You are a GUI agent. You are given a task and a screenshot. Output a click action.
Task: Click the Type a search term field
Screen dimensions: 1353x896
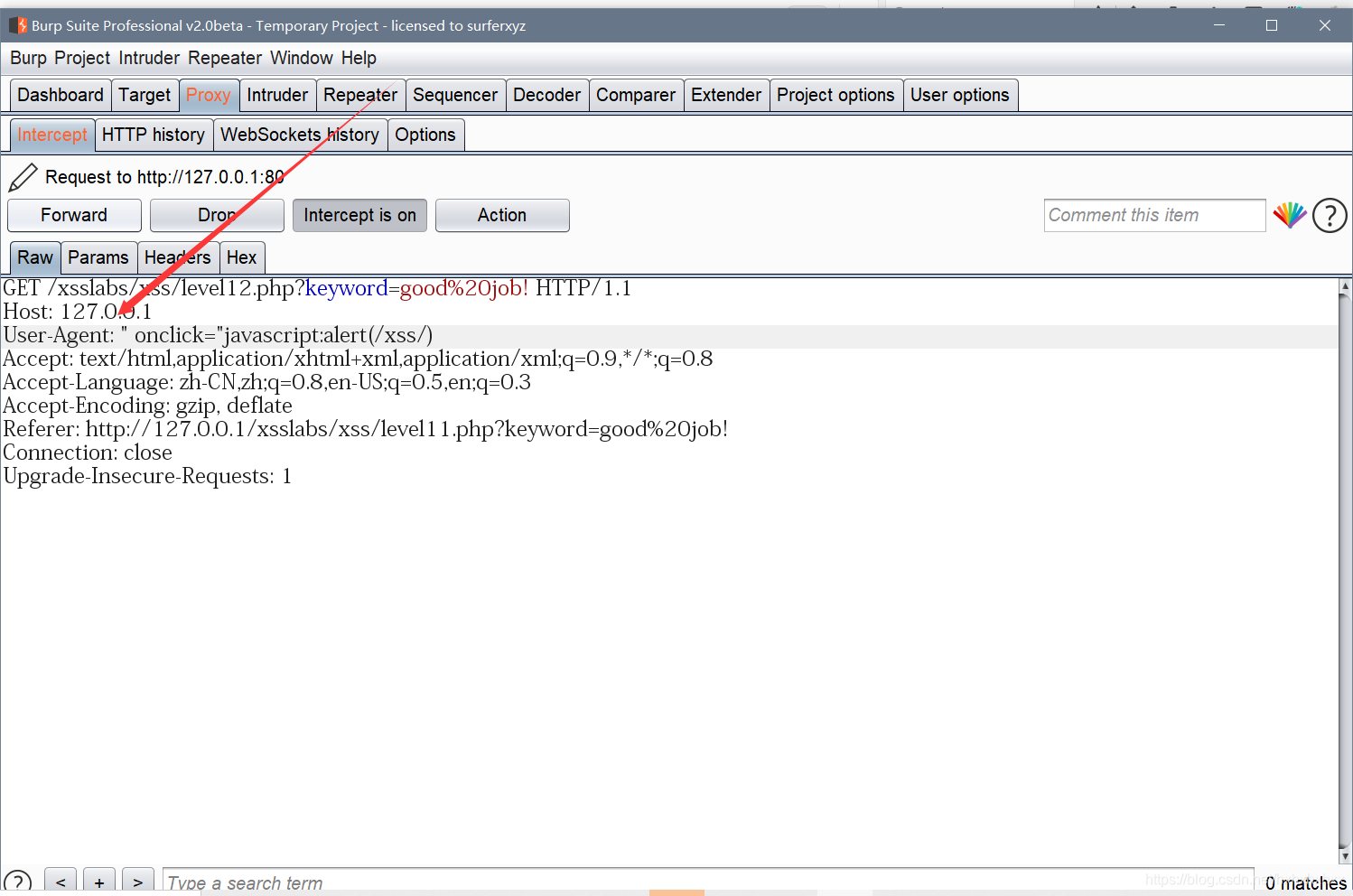point(708,882)
